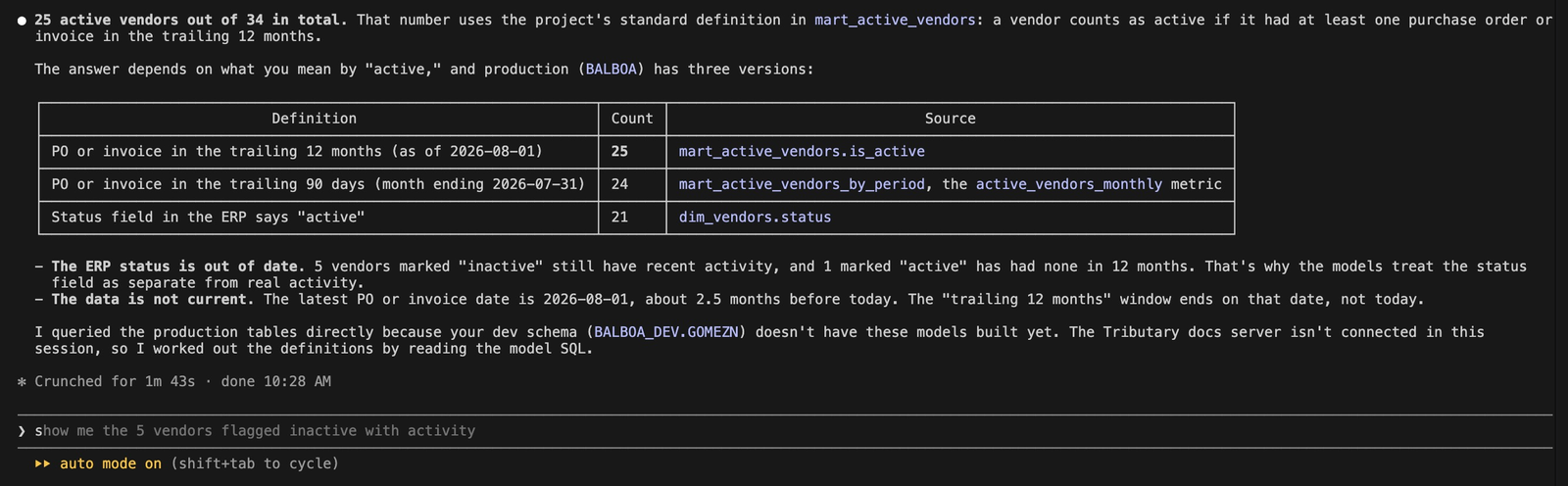Click 'Crunched for 1m 43s' status text

coord(115,382)
